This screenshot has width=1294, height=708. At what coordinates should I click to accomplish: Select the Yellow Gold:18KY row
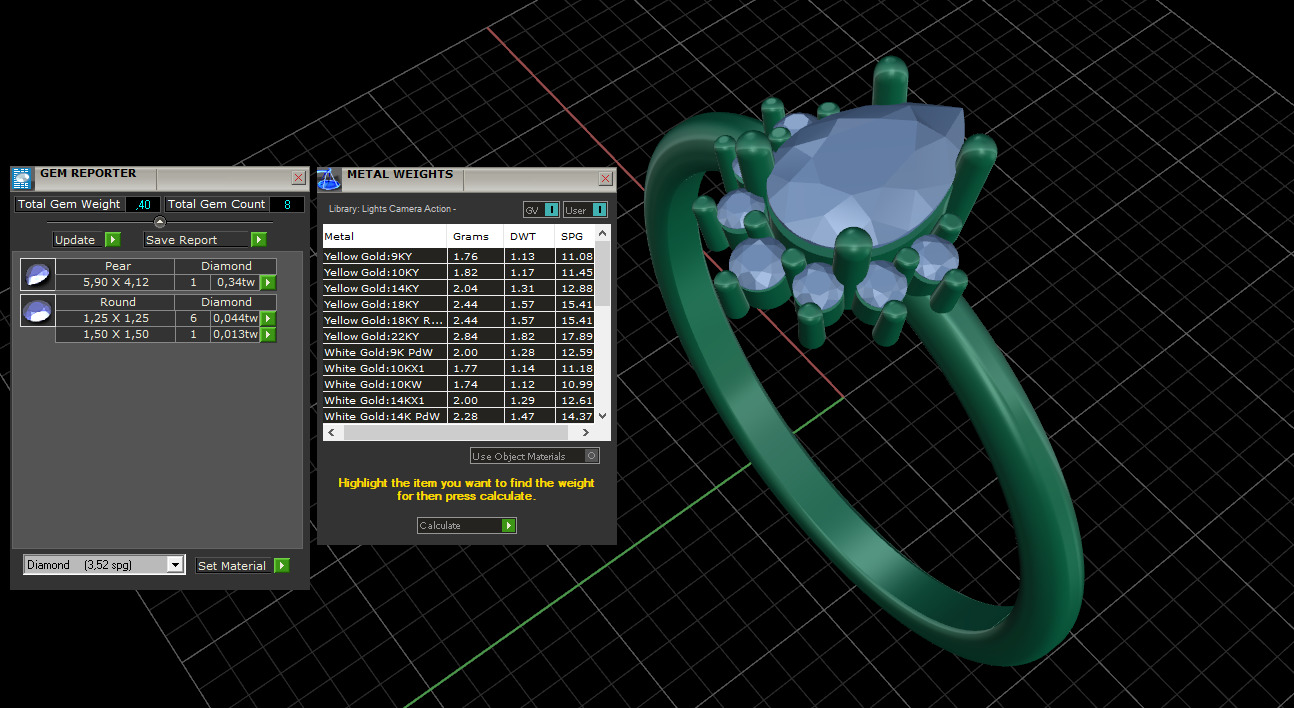[x=458, y=304]
